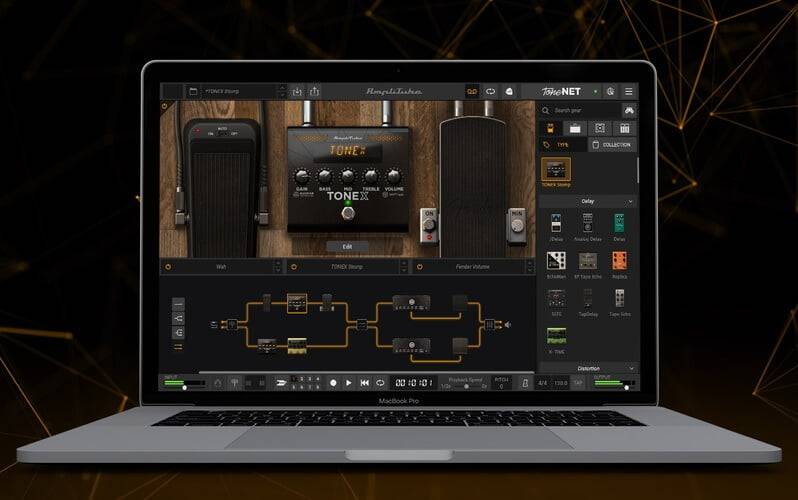Viewport: 798px width, 500px height.
Task: Open the preset browser folder icon
Action: point(193,92)
